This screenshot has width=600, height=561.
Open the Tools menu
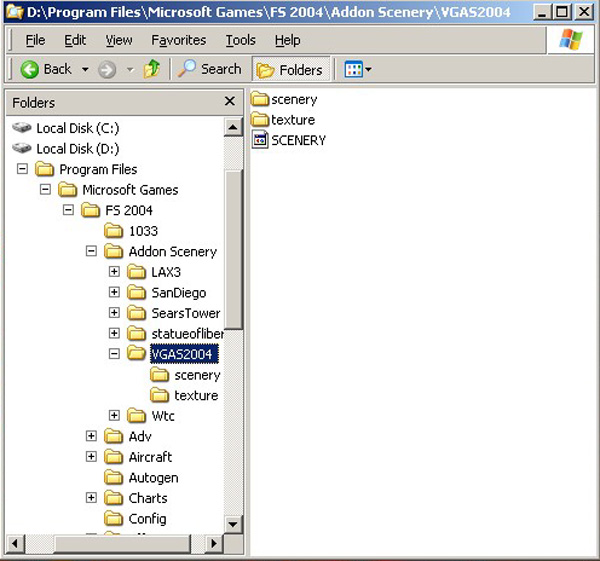[240, 40]
